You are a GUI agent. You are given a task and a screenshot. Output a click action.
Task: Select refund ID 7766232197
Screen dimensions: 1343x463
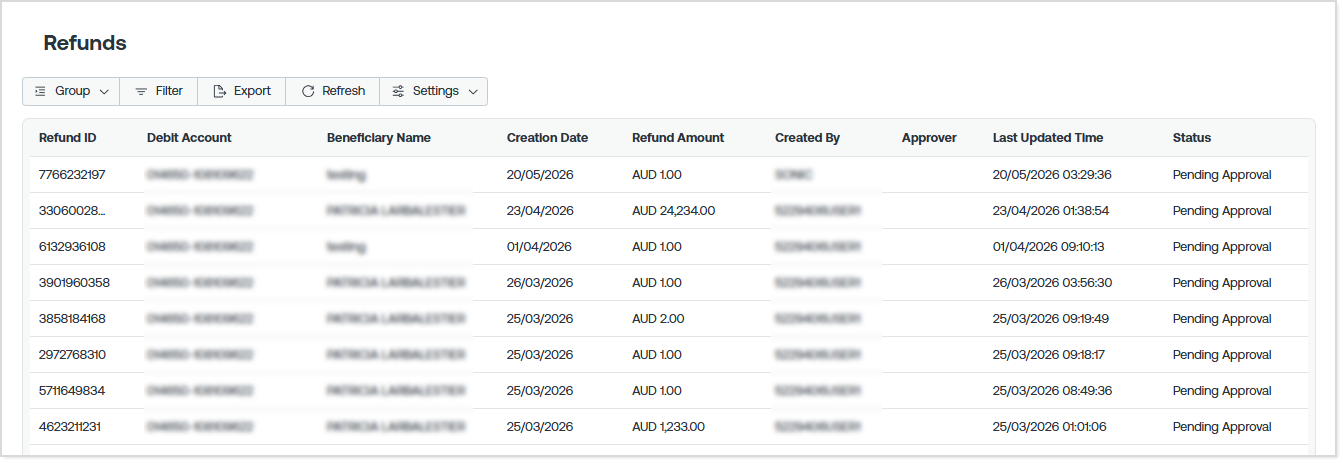(x=72, y=175)
